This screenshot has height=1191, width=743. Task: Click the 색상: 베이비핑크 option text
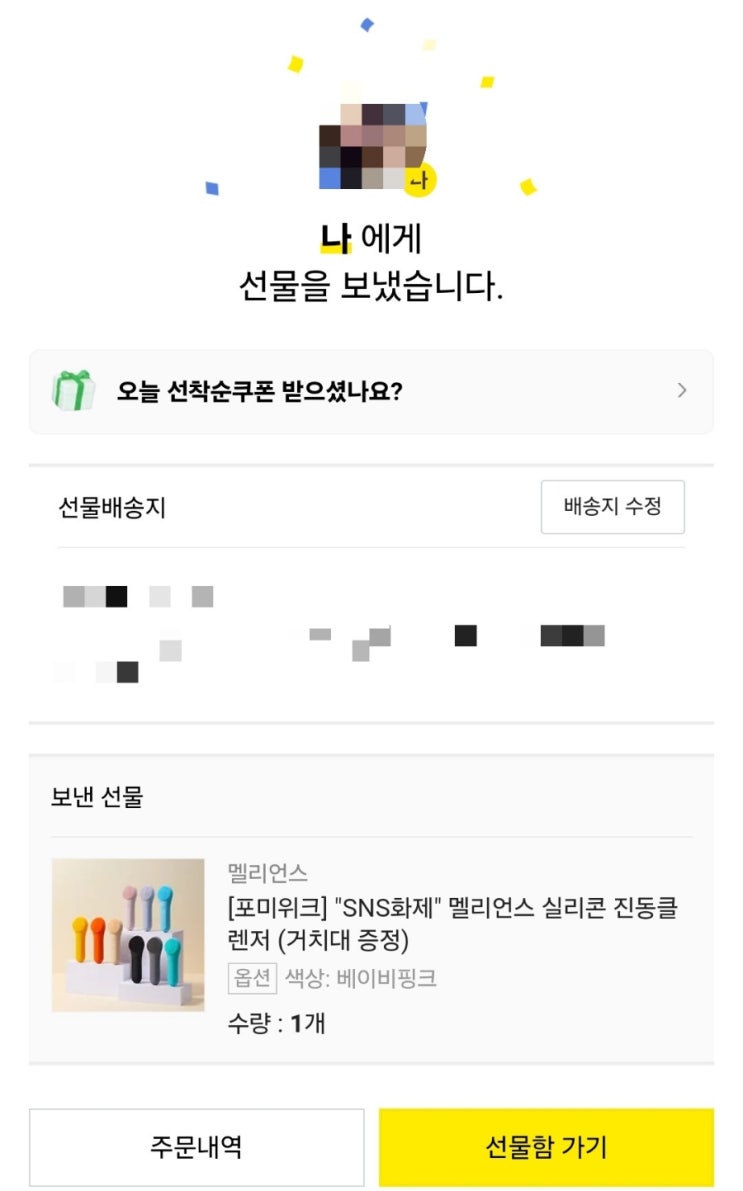tap(360, 978)
